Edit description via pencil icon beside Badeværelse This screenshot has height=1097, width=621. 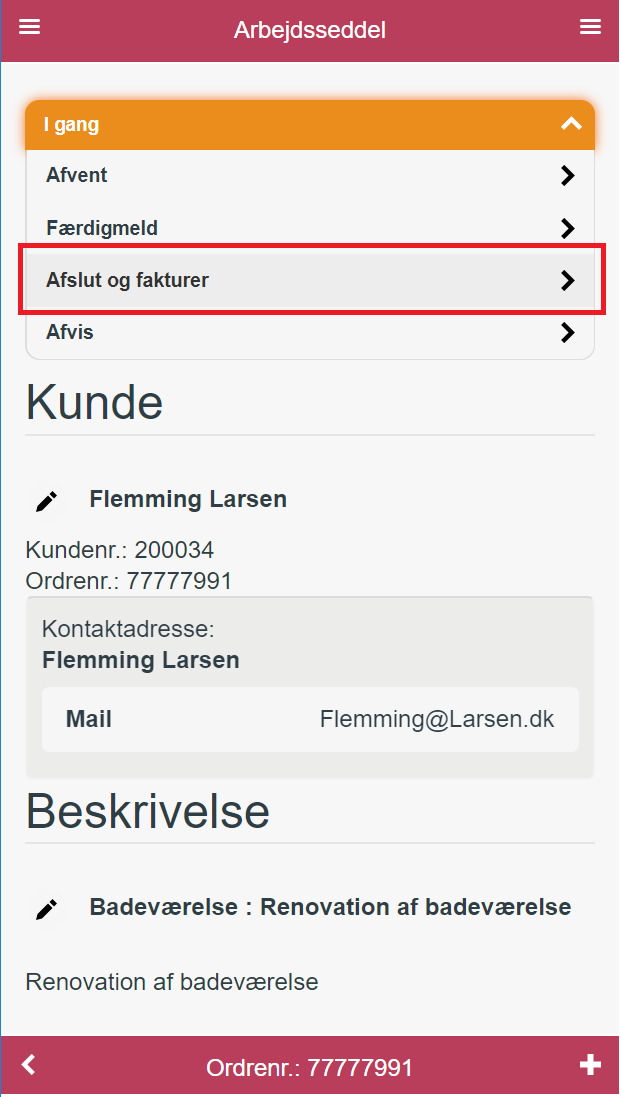click(46, 909)
